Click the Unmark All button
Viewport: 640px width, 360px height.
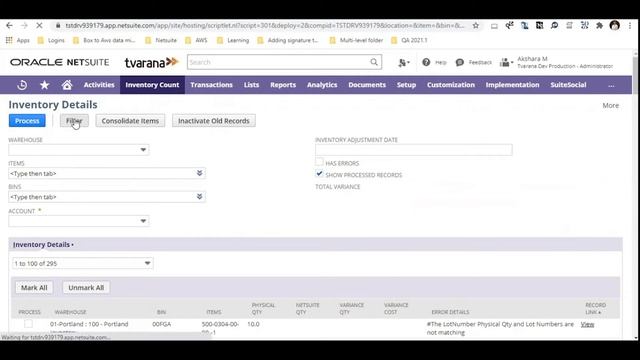(86, 287)
